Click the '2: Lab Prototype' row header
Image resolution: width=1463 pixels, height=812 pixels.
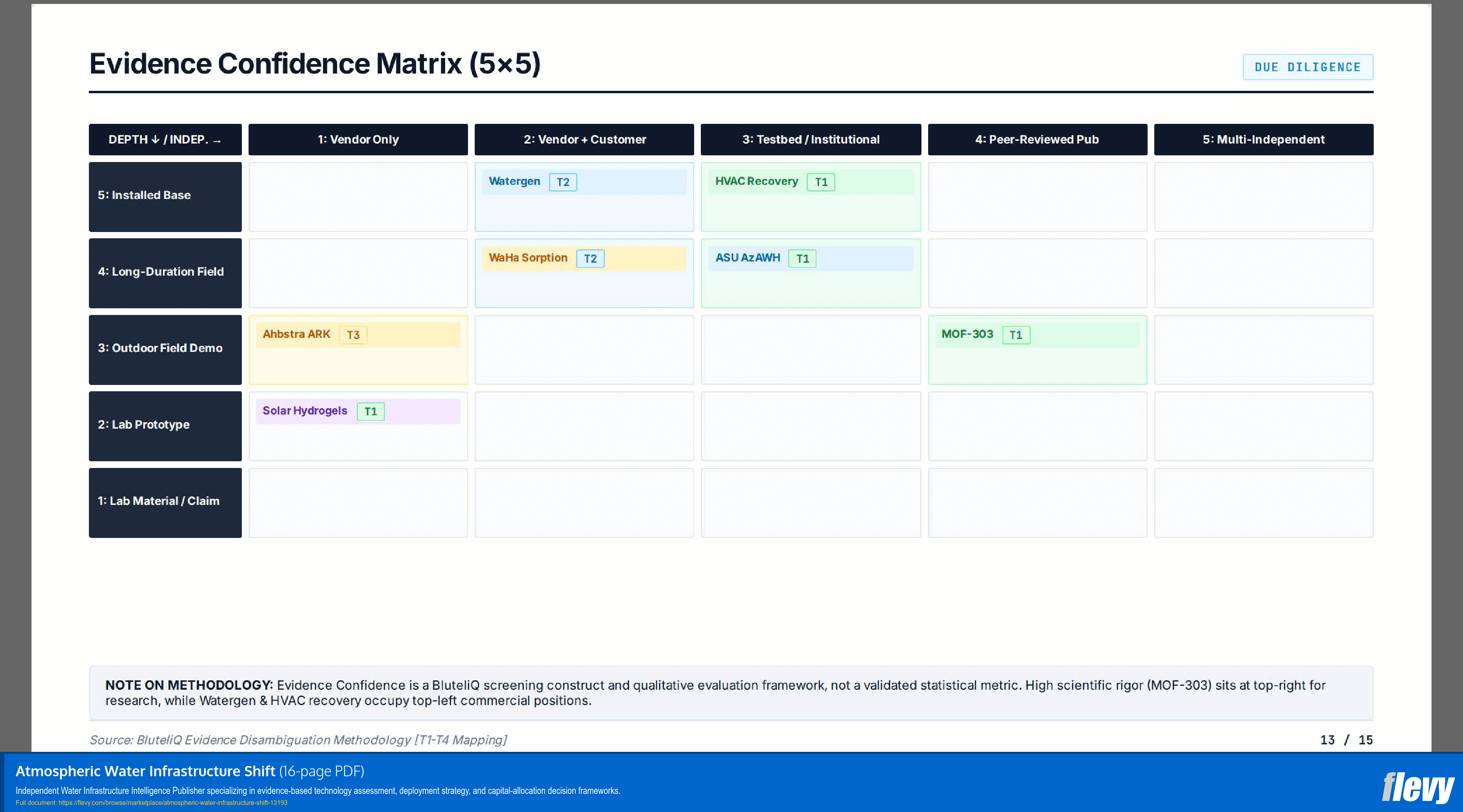(x=165, y=426)
